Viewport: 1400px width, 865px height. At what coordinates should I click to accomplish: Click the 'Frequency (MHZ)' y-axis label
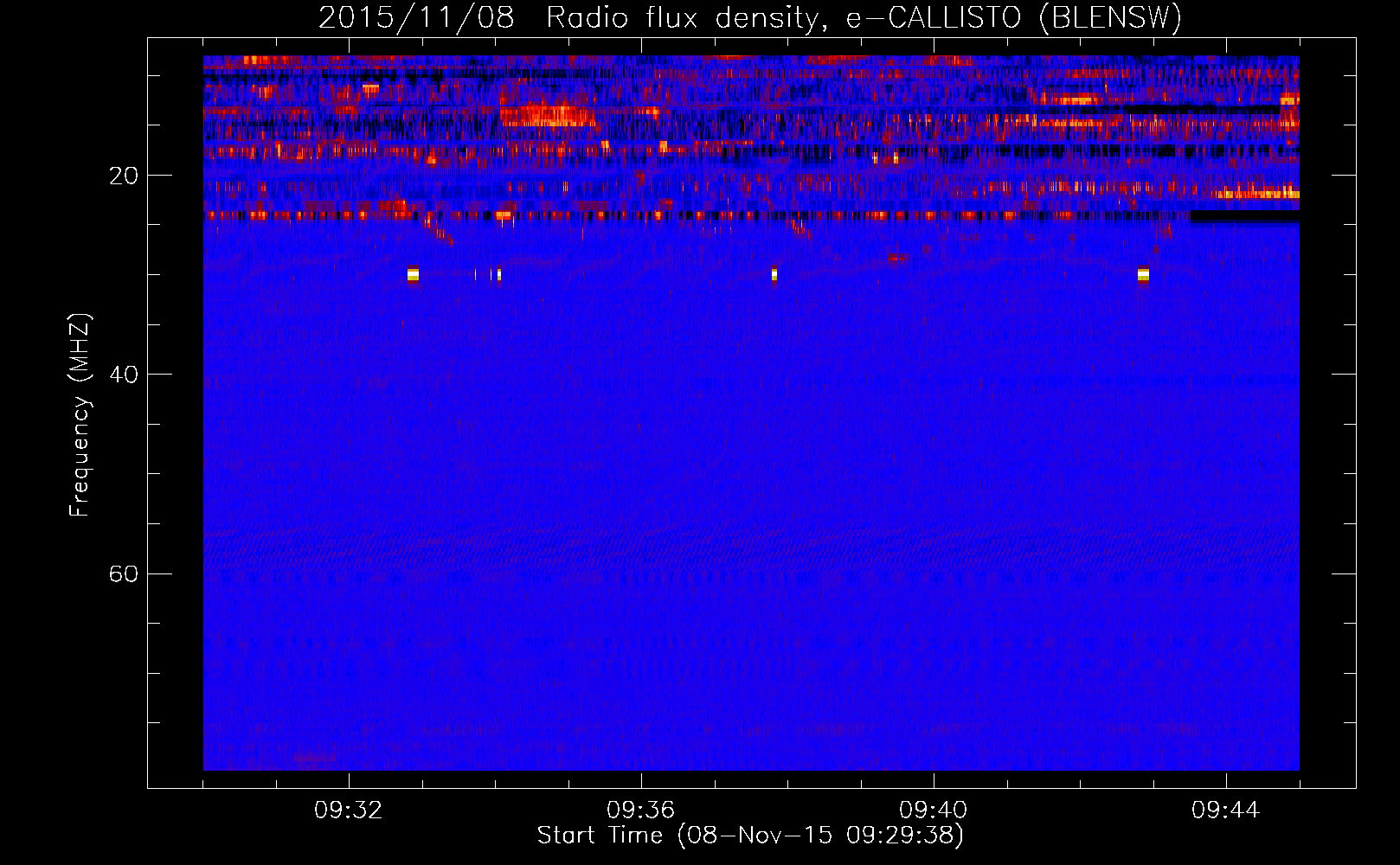[x=80, y=415]
